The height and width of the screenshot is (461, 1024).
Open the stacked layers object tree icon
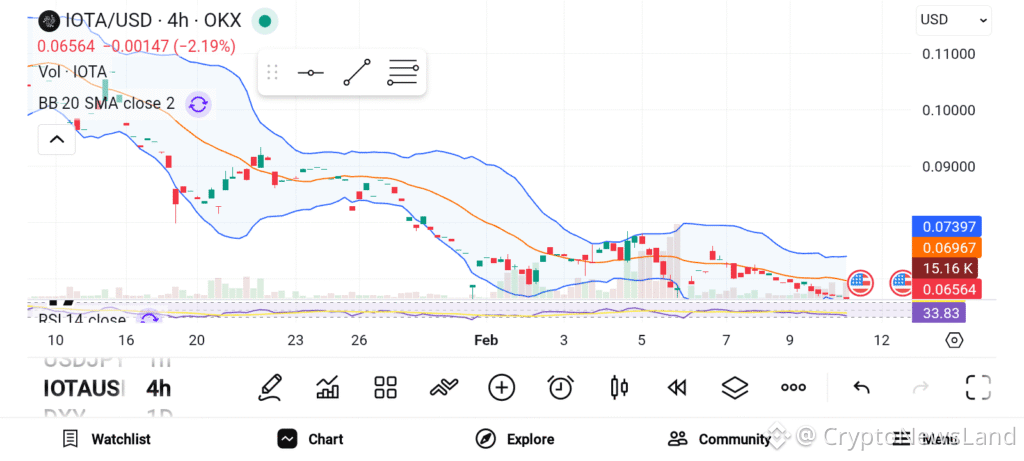point(735,387)
